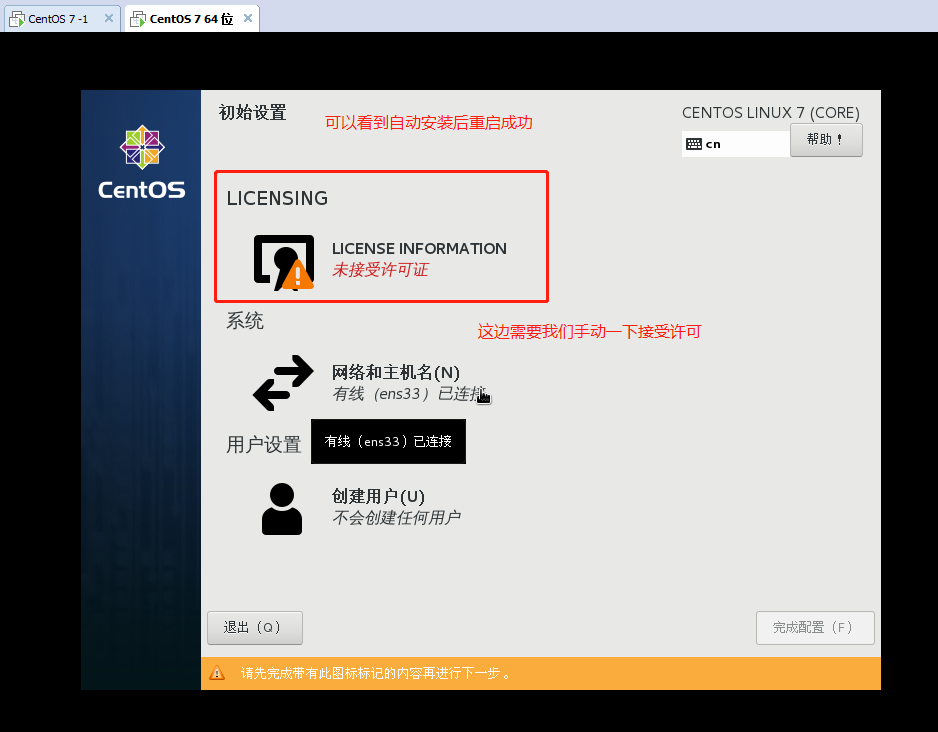Click the CENTOS LINUX 7 (CORE) label

click(770, 112)
